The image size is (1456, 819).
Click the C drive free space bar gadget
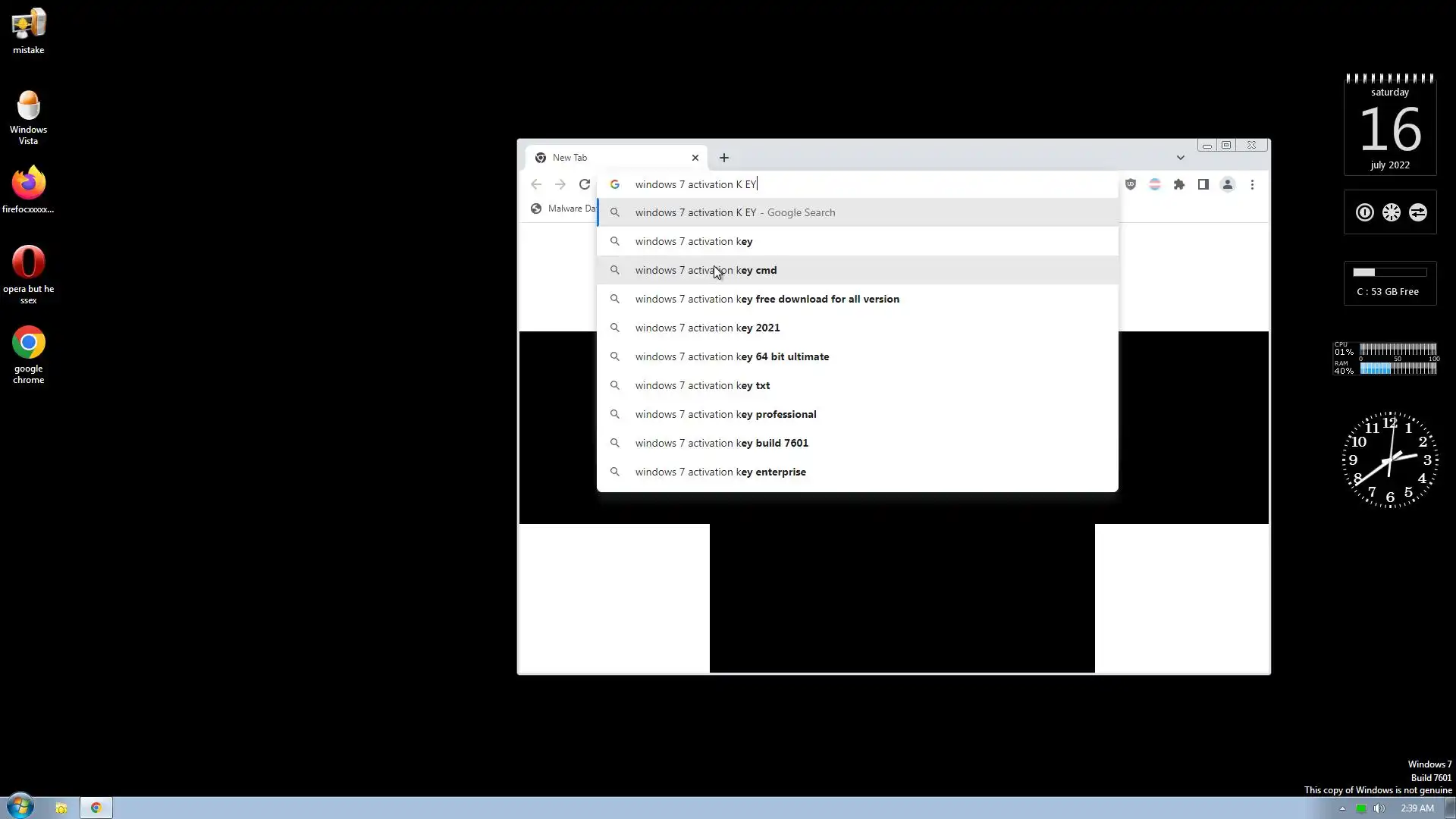tap(1389, 272)
